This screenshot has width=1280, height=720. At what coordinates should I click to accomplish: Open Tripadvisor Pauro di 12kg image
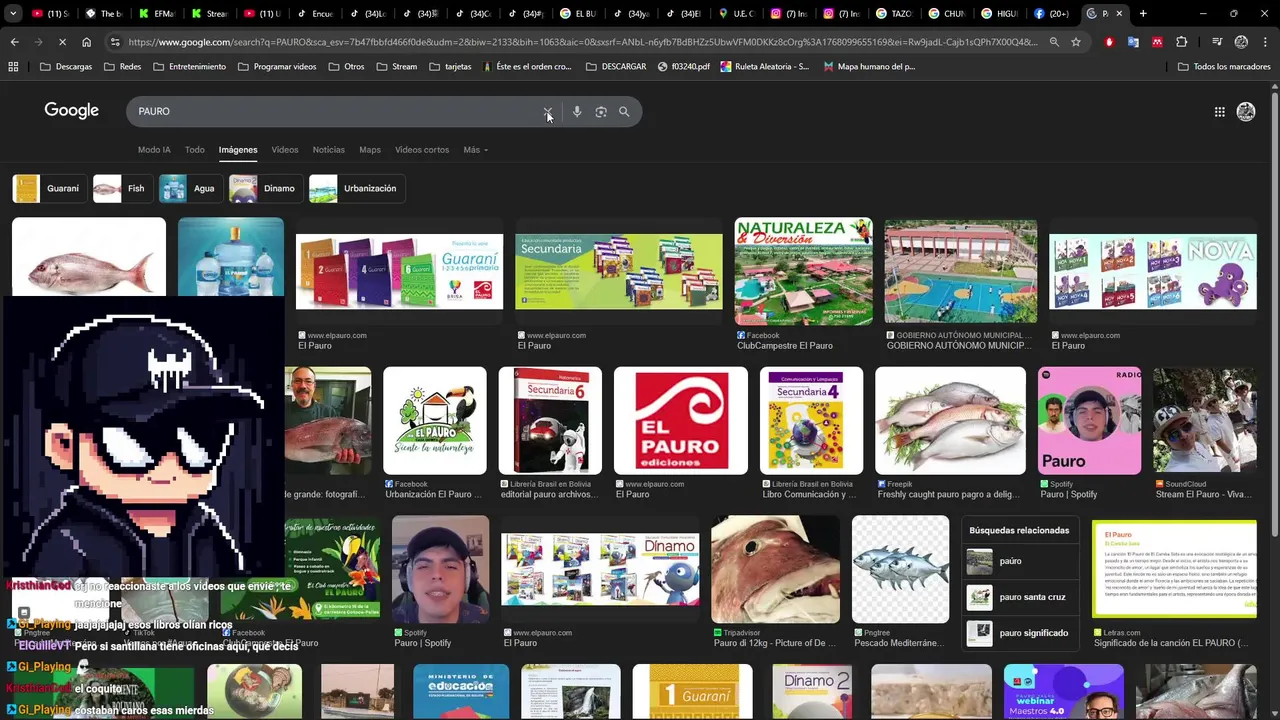point(775,569)
